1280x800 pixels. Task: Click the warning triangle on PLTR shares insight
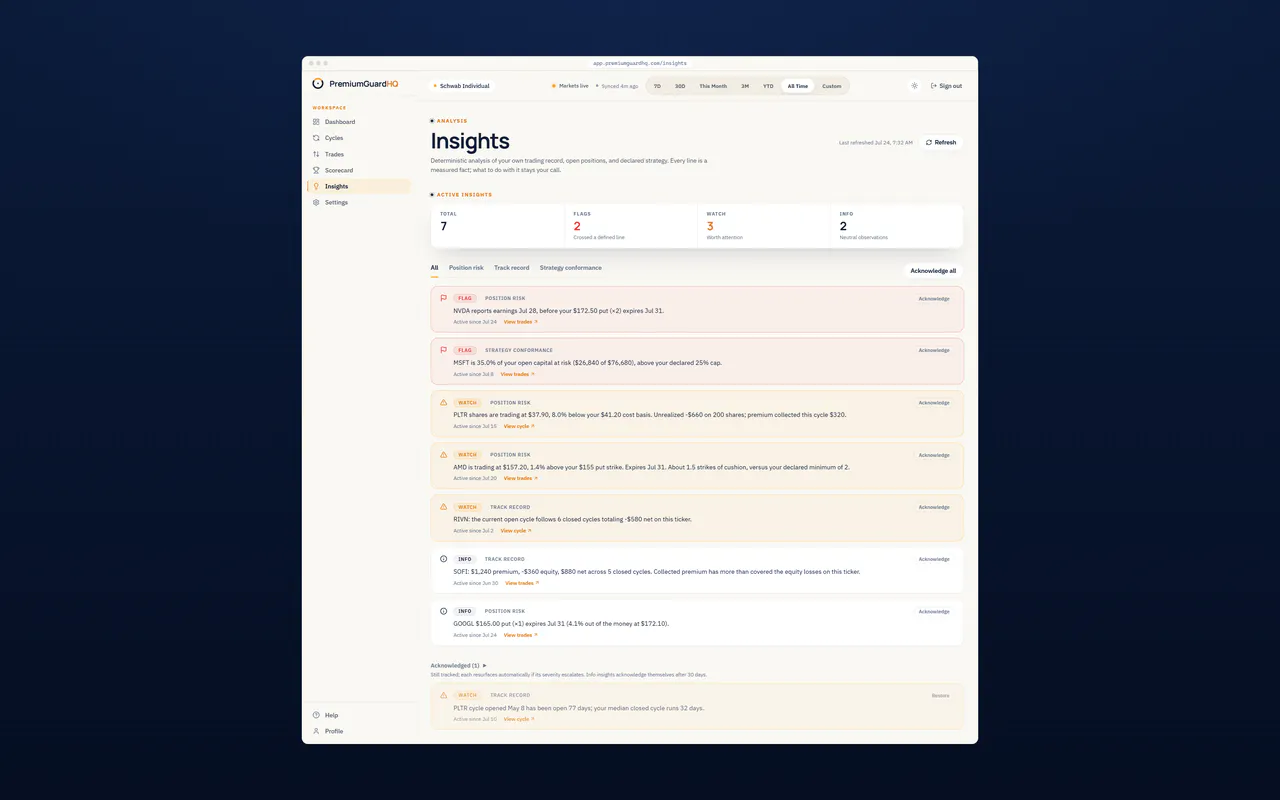tap(443, 402)
